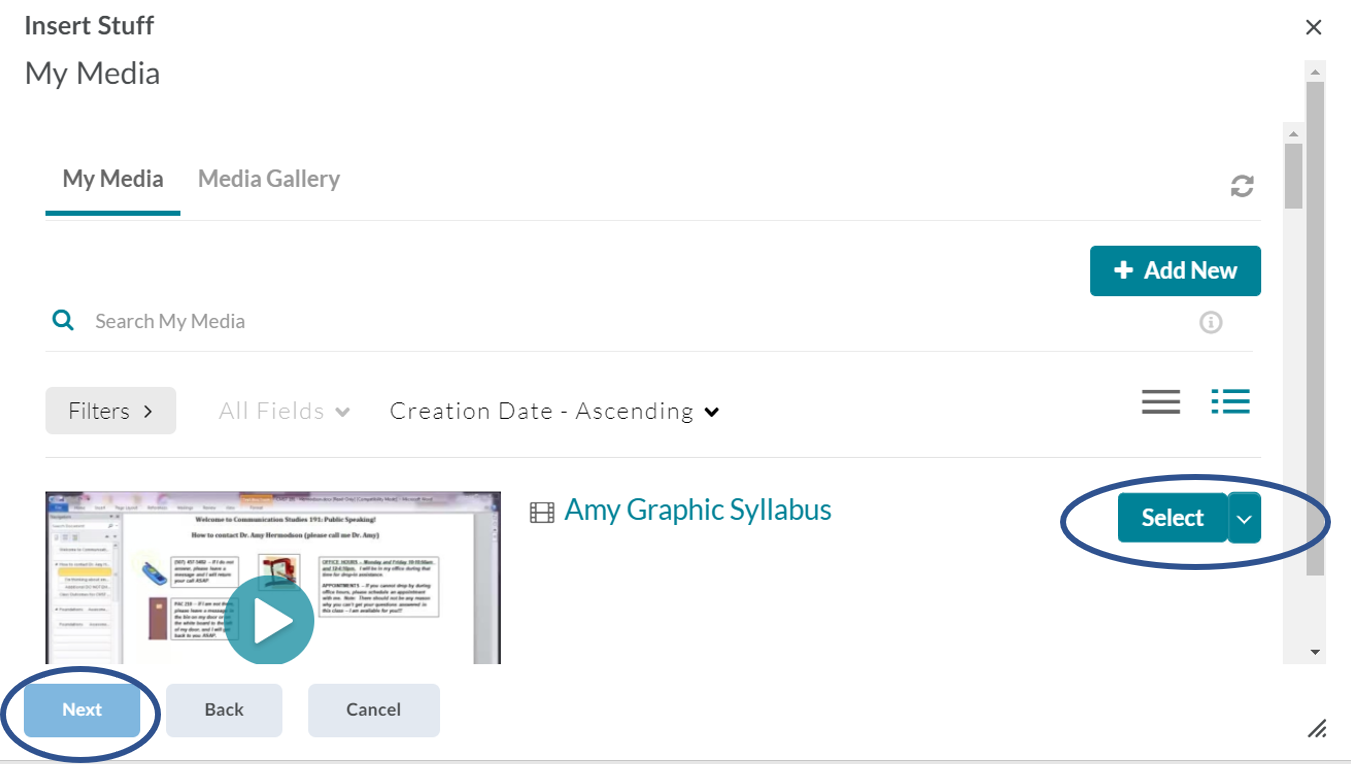The width and height of the screenshot is (1351, 764).
Task: Expand the Filters panel
Action: 110,411
